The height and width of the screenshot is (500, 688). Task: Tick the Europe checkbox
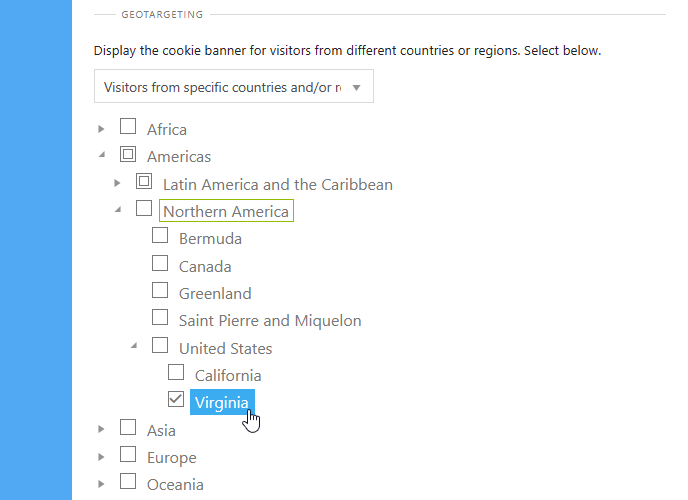pyautogui.click(x=128, y=454)
